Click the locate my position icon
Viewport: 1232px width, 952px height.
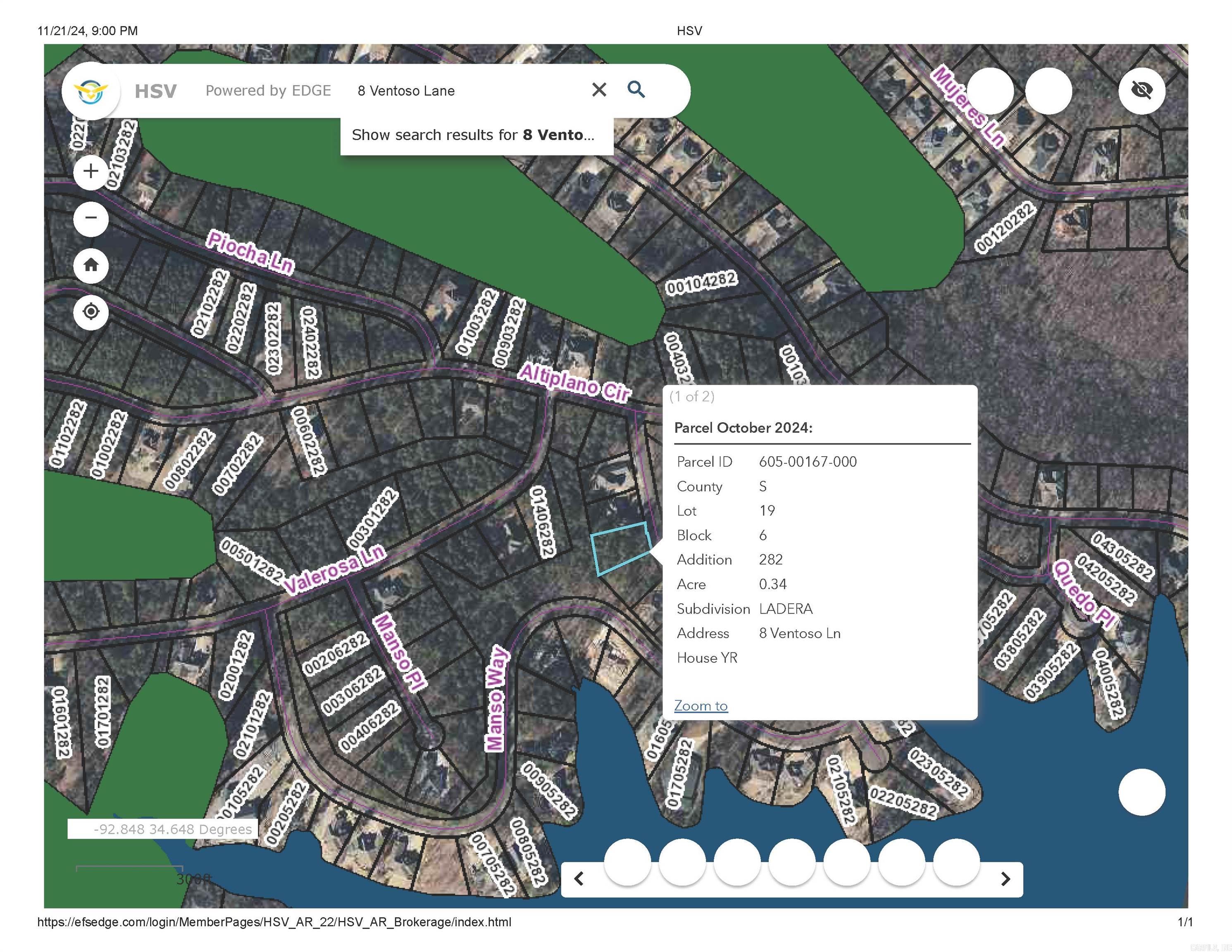[x=91, y=311]
